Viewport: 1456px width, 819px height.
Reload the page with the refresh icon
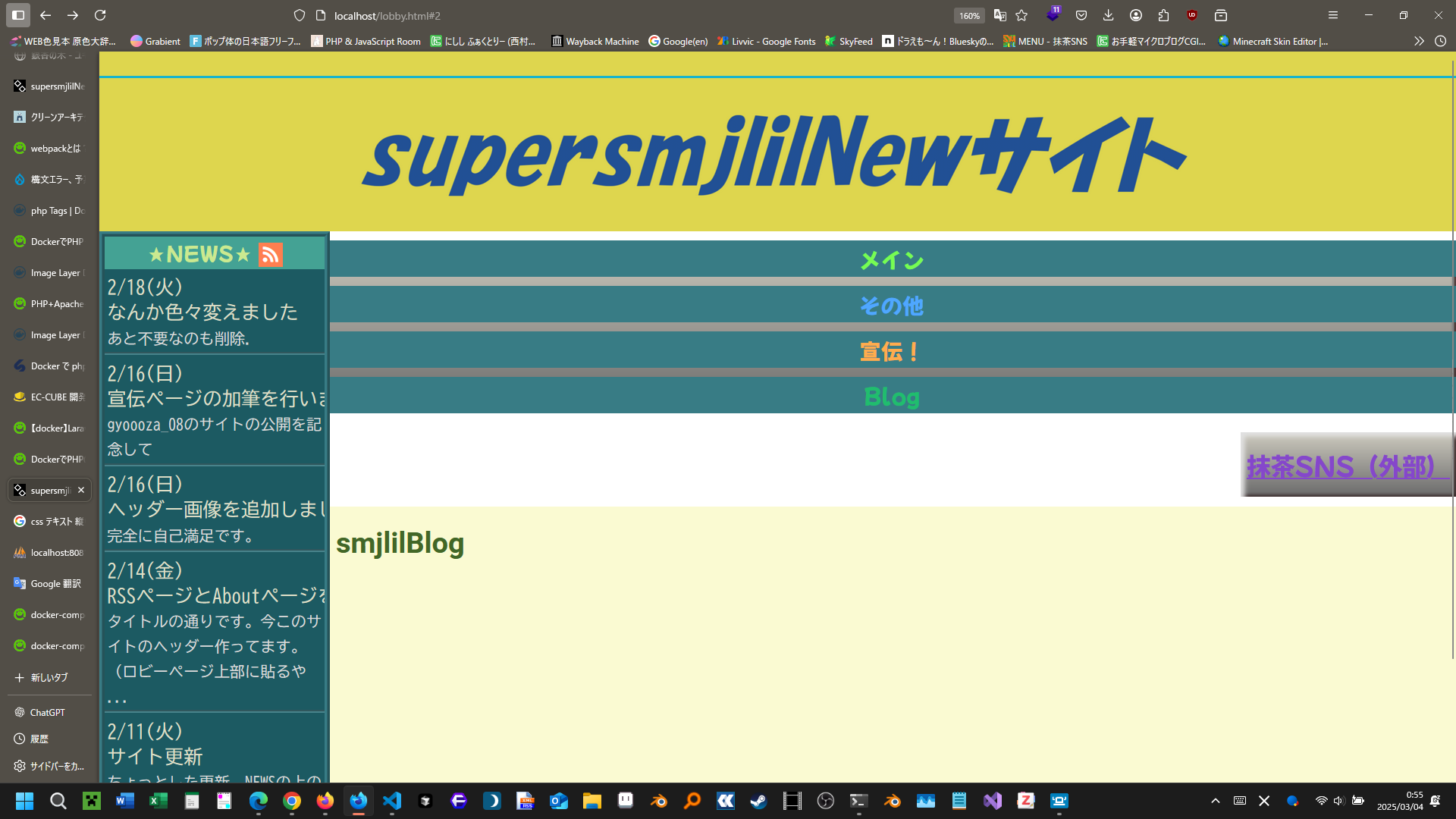[x=100, y=15]
